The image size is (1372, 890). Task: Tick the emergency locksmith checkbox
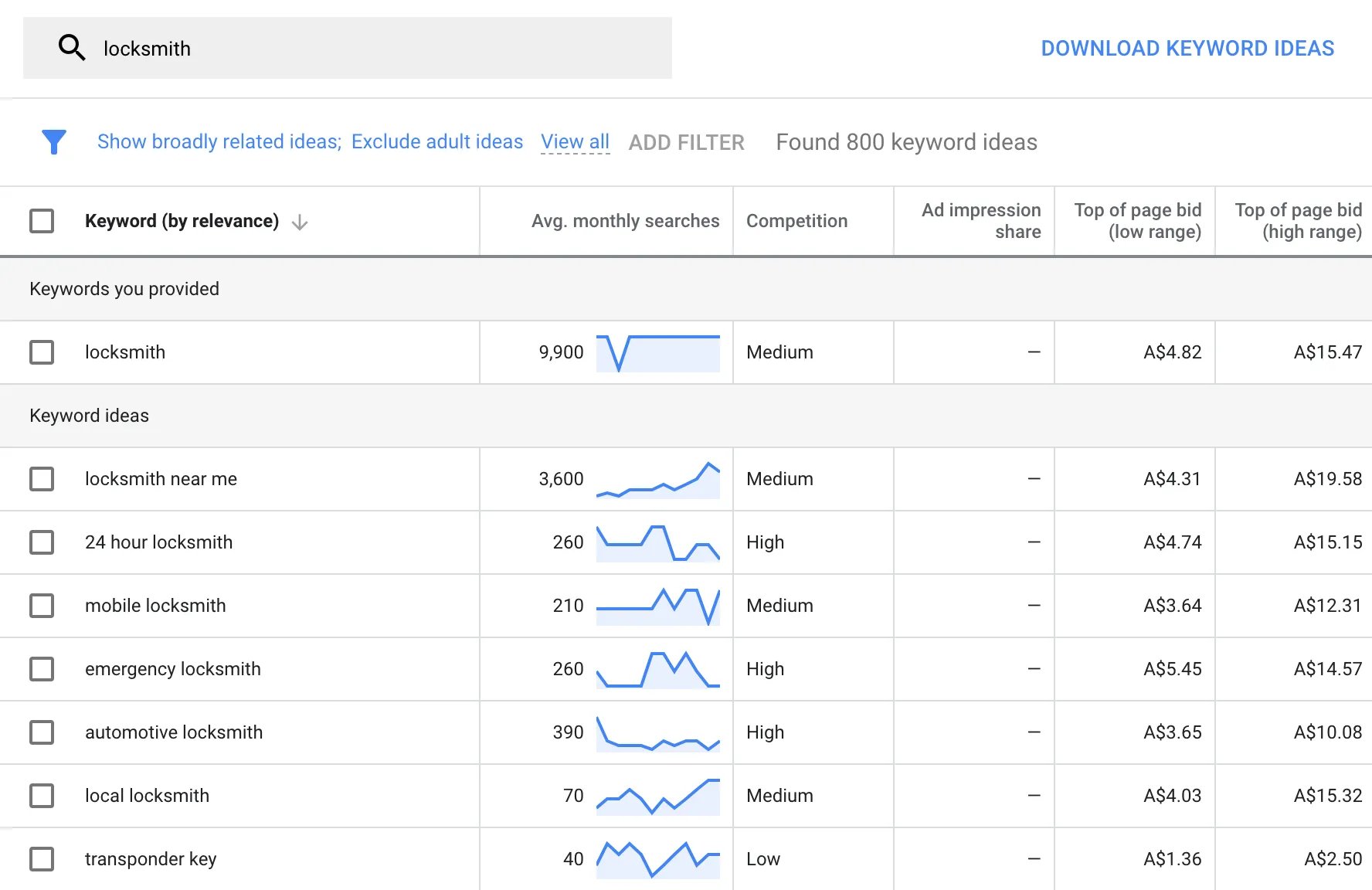pyautogui.click(x=42, y=669)
